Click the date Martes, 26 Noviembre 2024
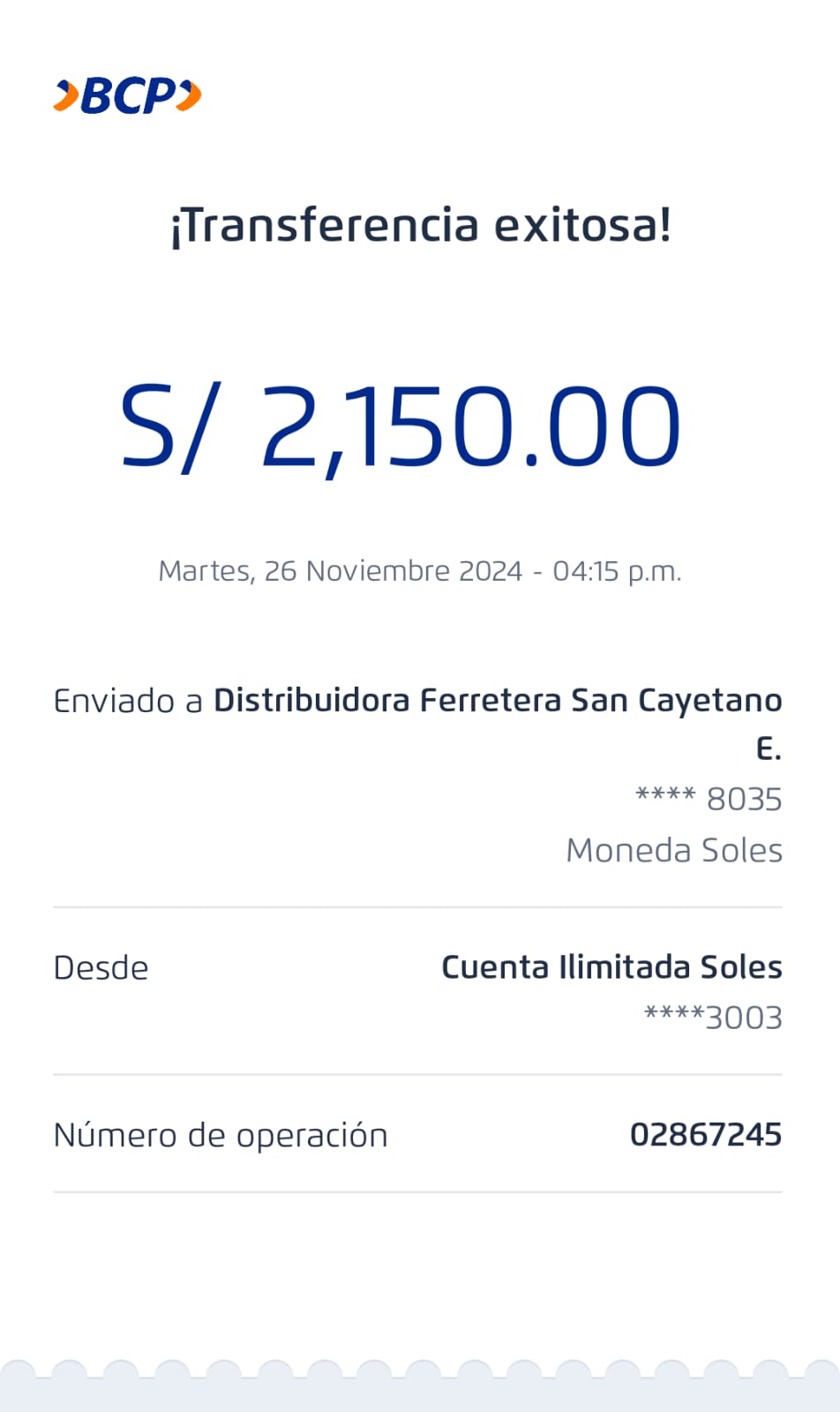 pos(340,571)
